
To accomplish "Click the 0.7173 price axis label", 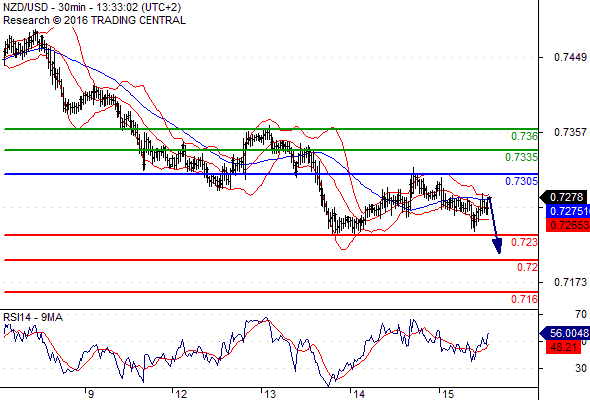I will click(570, 282).
